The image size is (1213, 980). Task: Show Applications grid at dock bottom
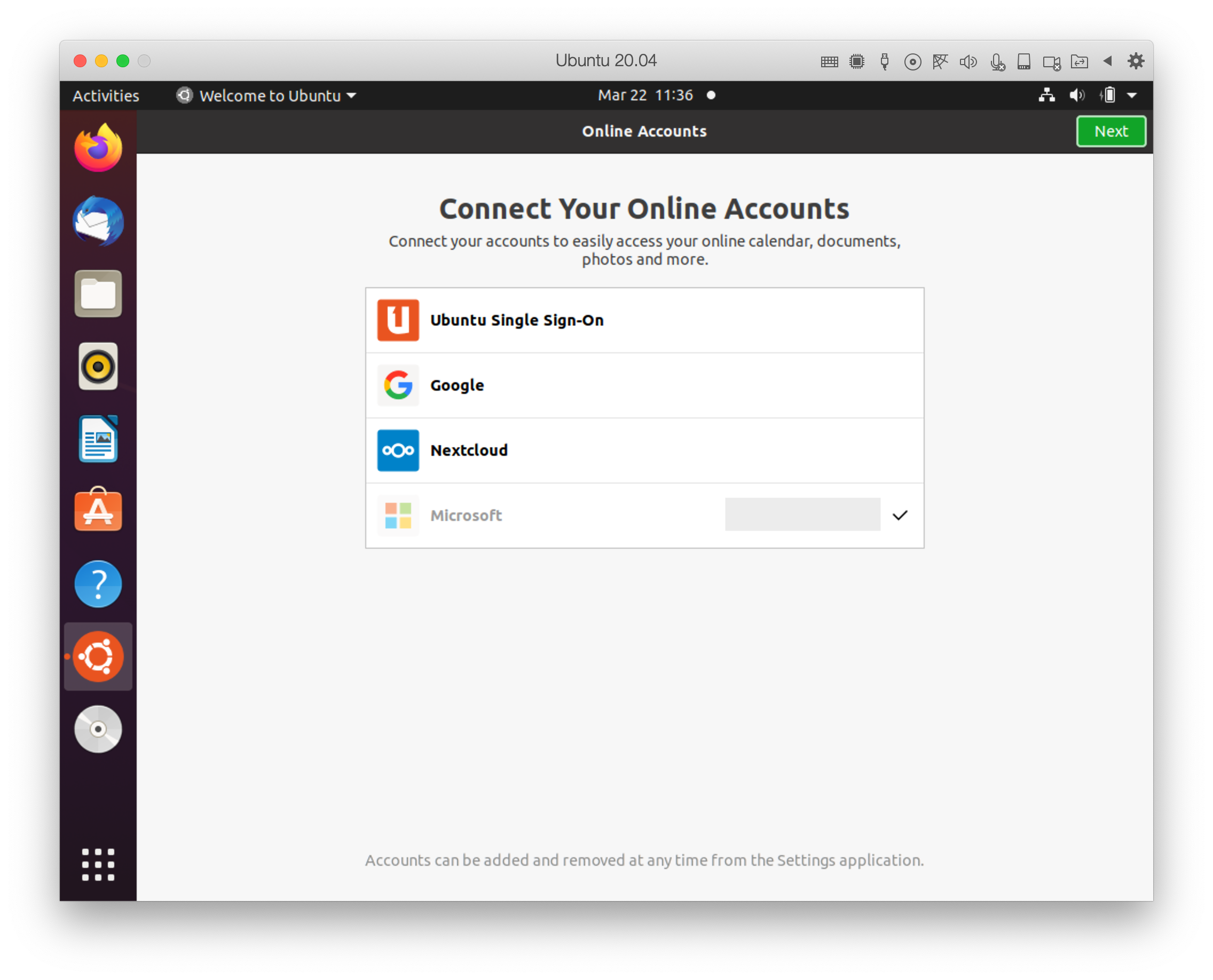click(x=98, y=864)
